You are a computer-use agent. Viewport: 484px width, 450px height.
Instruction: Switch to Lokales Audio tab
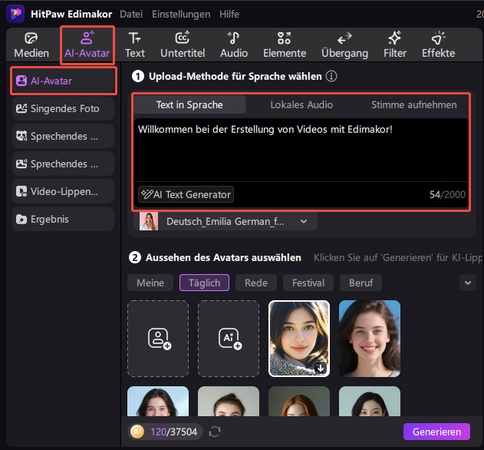click(301, 105)
